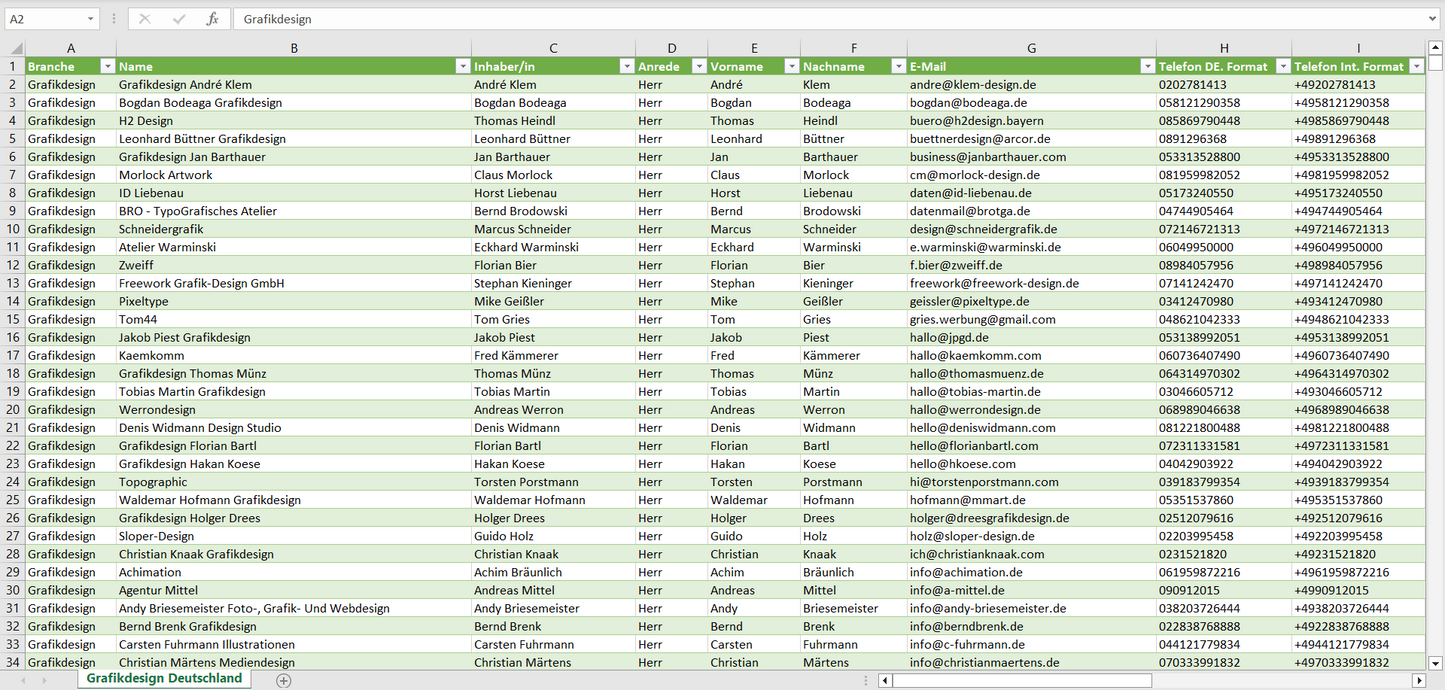Image resolution: width=1445 pixels, height=690 pixels.
Task: Click the horizontal scrollbar right arrow
Action: pos(1418,680)
